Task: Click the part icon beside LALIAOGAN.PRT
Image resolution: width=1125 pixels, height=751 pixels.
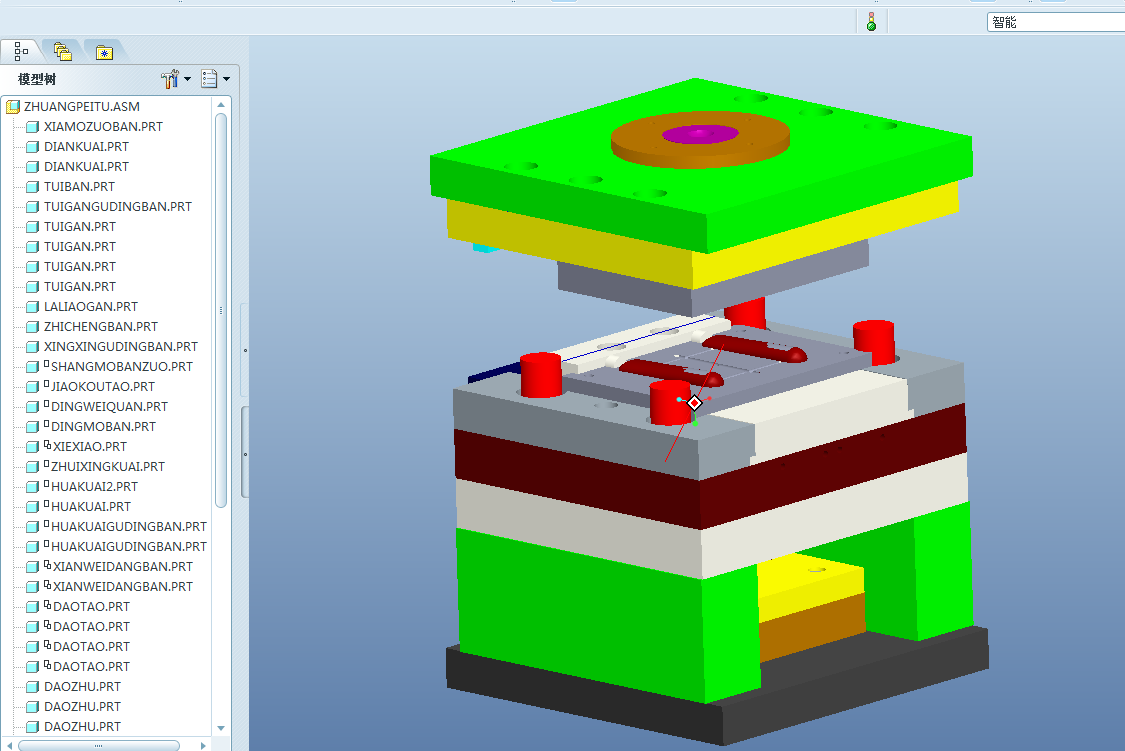Action: click(32, 307)
